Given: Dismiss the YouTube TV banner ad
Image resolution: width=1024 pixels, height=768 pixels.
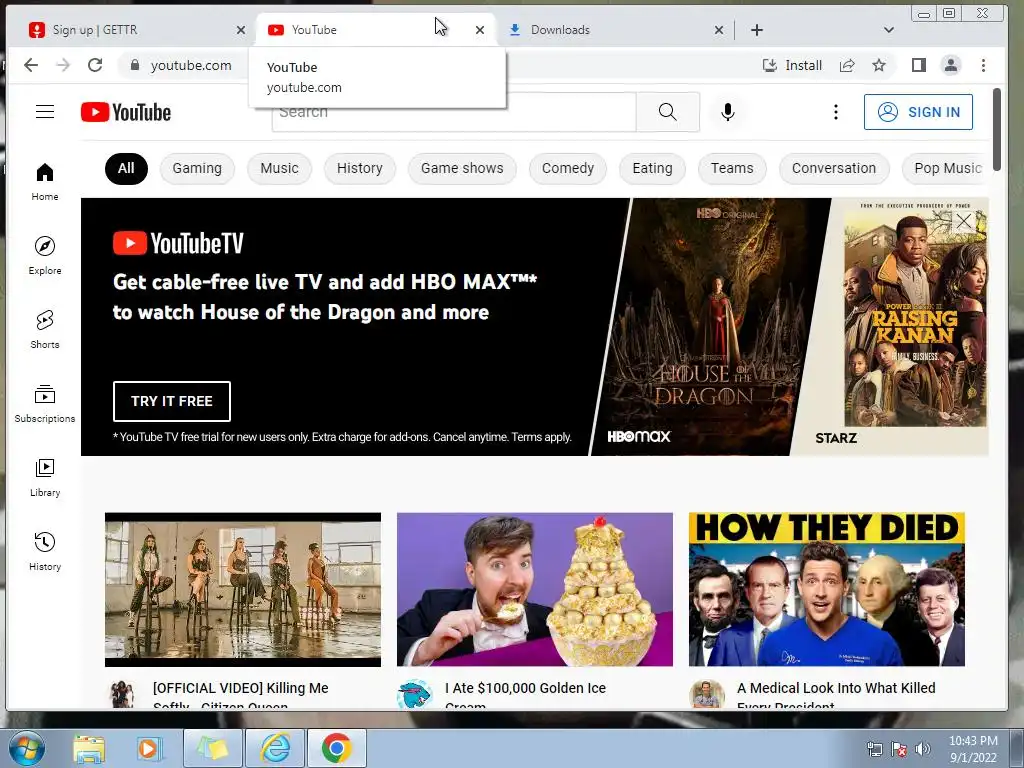Looking at the screenshot, I should (964, 221).
